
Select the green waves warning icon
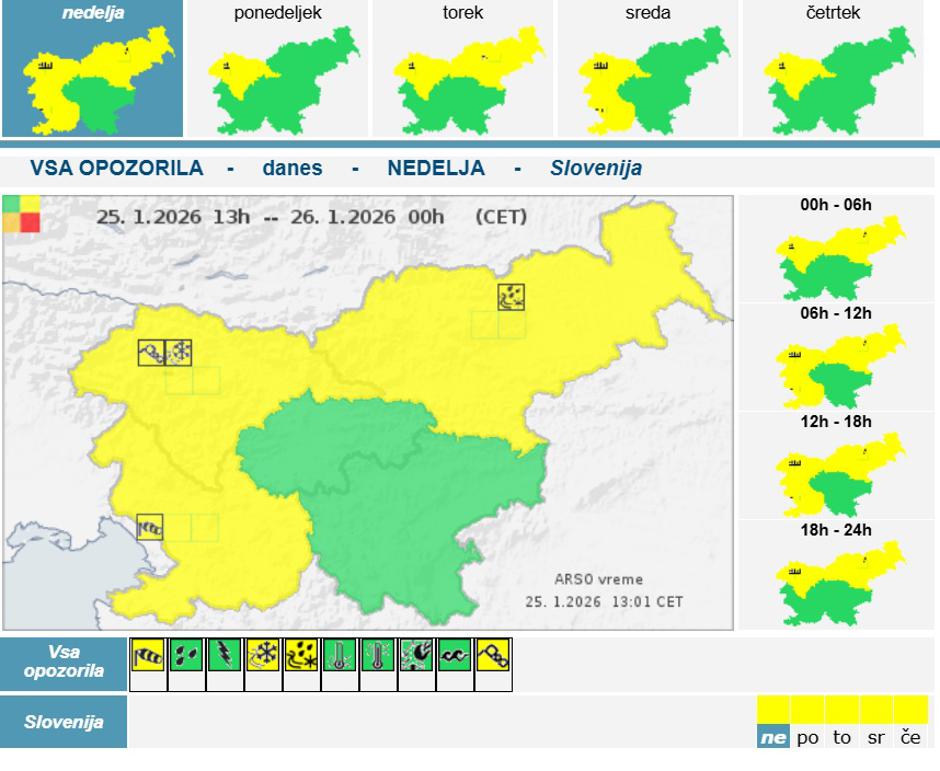(455, 655)
